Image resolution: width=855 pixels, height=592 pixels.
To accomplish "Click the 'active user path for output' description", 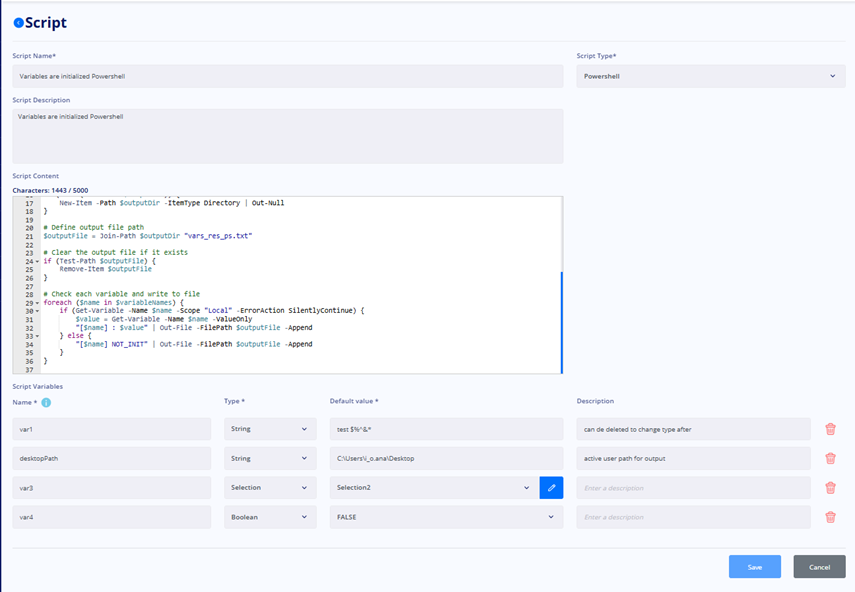I will (x=694, y=458).
